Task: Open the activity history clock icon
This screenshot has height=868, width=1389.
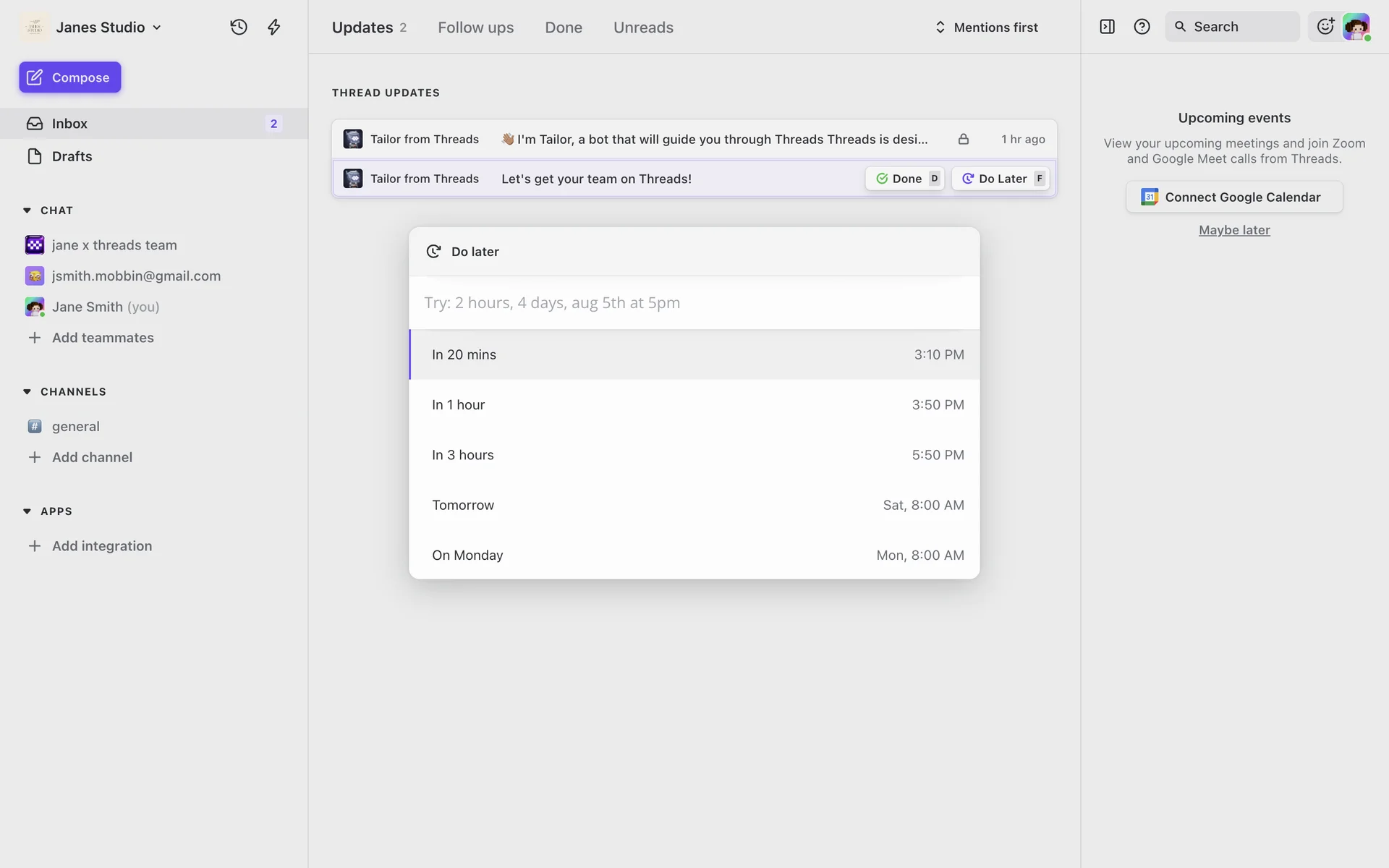Action: click(239, 27)
